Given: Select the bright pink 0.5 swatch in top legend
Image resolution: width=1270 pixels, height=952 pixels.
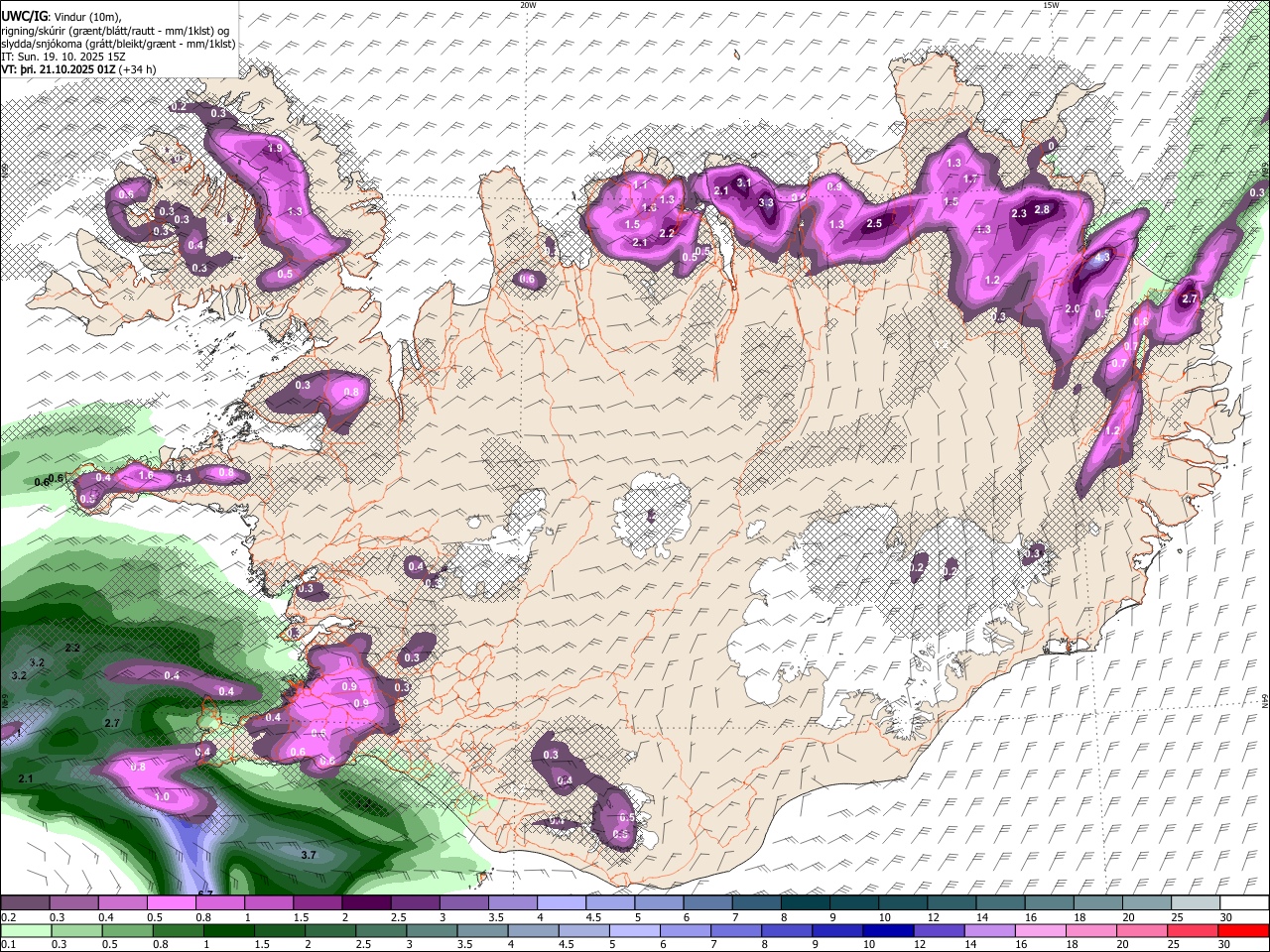Looking at the screenshot, I should pos(171,903).
